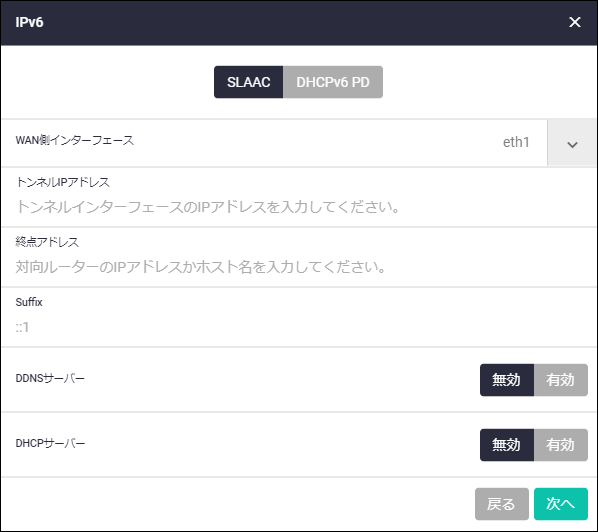Click the DDNSサーバー label text

pyautogui.click(x=50, y=378)
